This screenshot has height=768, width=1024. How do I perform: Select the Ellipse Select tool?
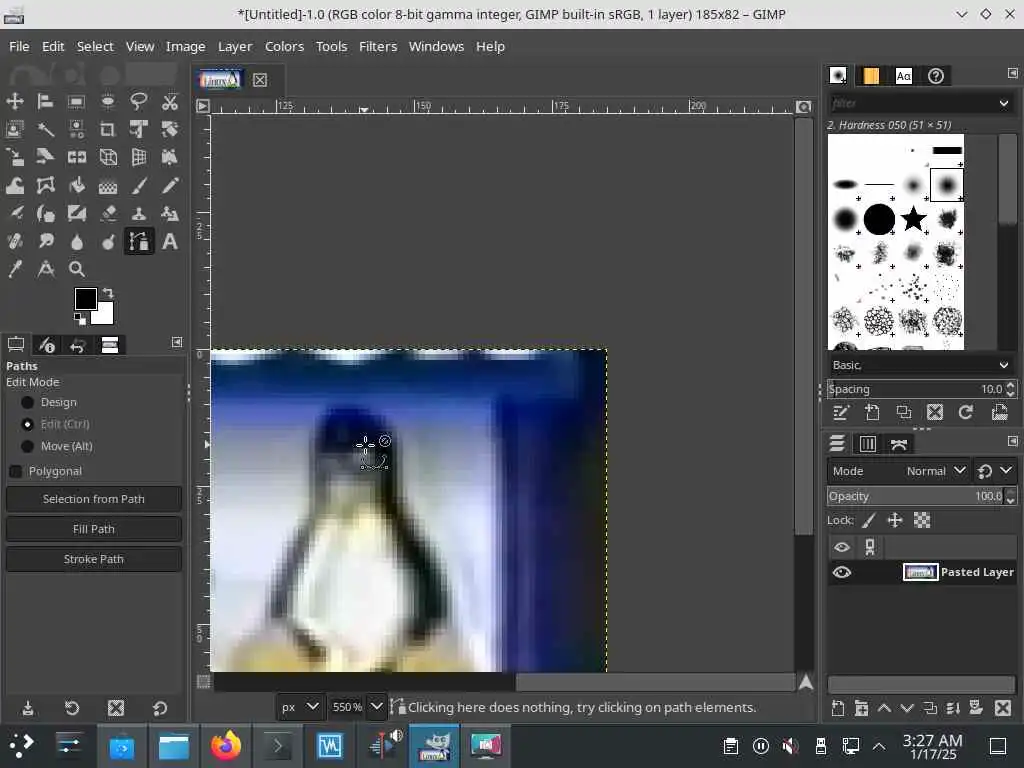(x=108, y=101)
